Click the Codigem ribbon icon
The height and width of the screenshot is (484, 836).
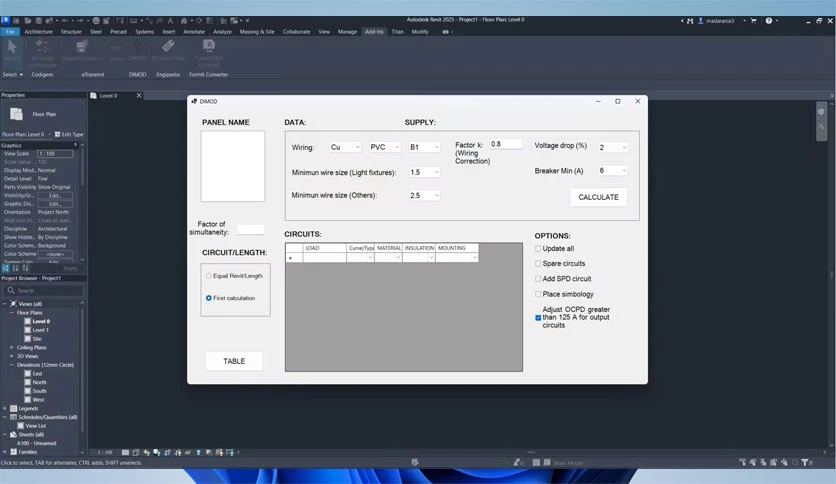pos(43,47)
